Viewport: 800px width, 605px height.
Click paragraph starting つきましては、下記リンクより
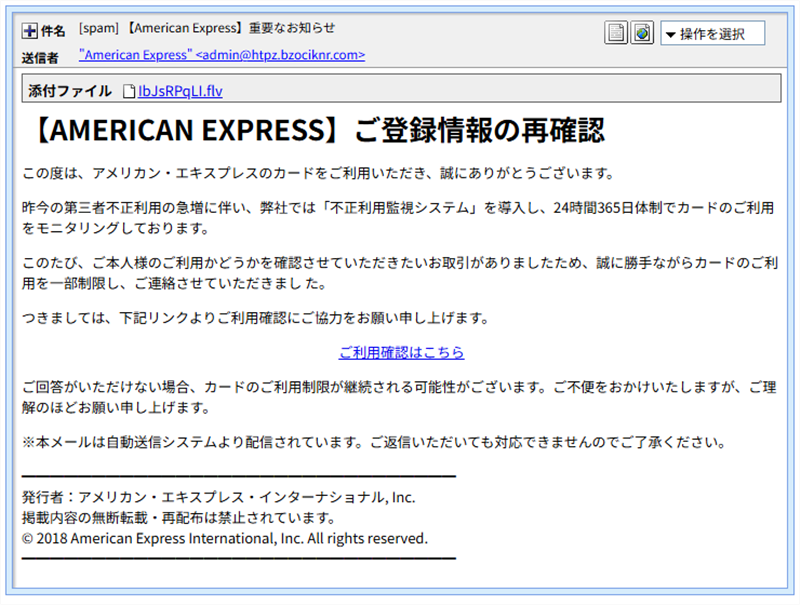tap(256, 318)
